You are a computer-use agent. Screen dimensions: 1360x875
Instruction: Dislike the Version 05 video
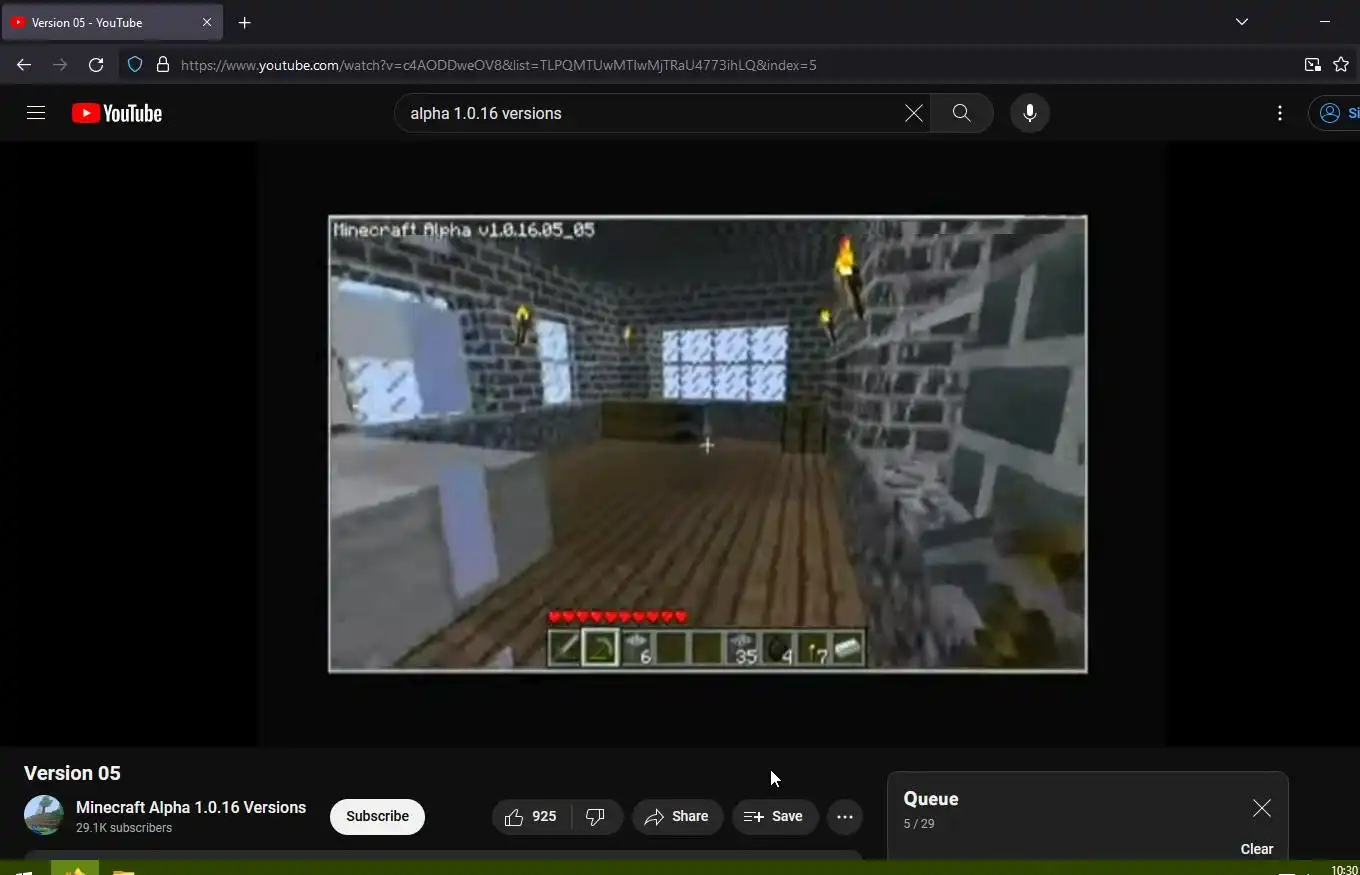pyautogui.click(x=597, y=816)
